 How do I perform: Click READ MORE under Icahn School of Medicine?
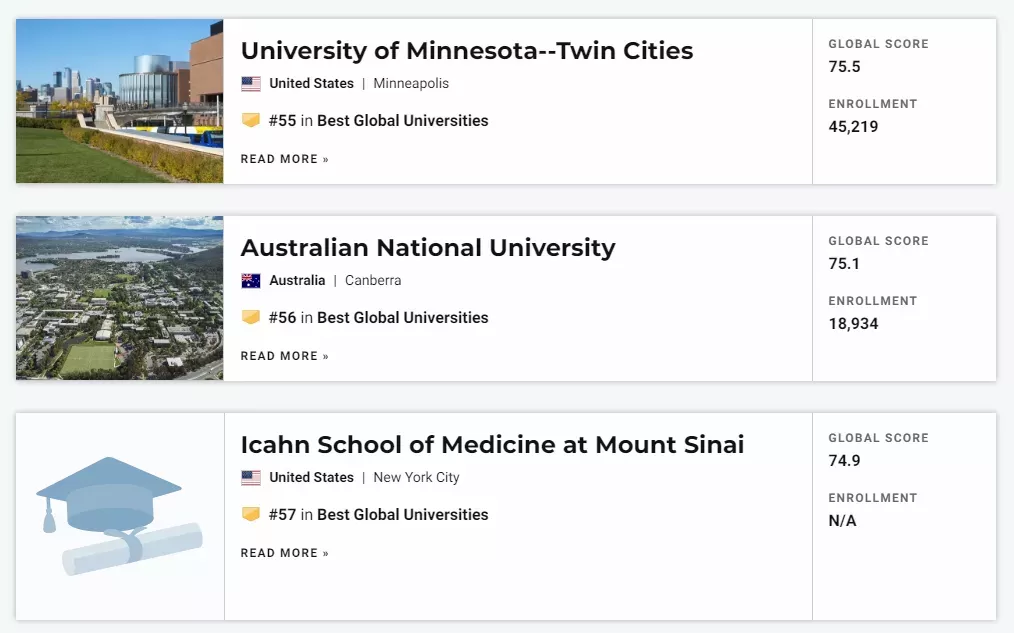click(285, 553)
